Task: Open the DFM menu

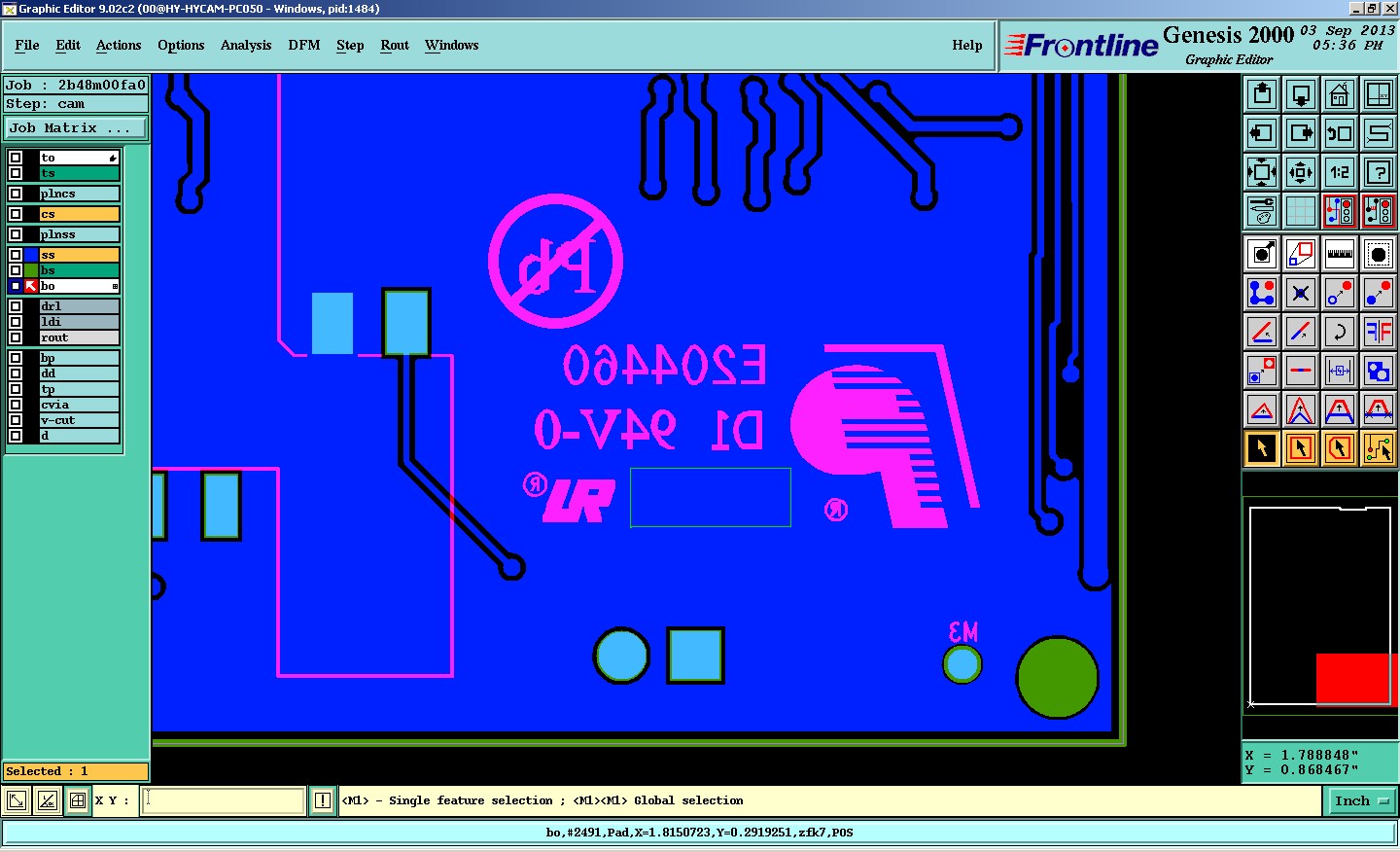Action: point(304,45)
